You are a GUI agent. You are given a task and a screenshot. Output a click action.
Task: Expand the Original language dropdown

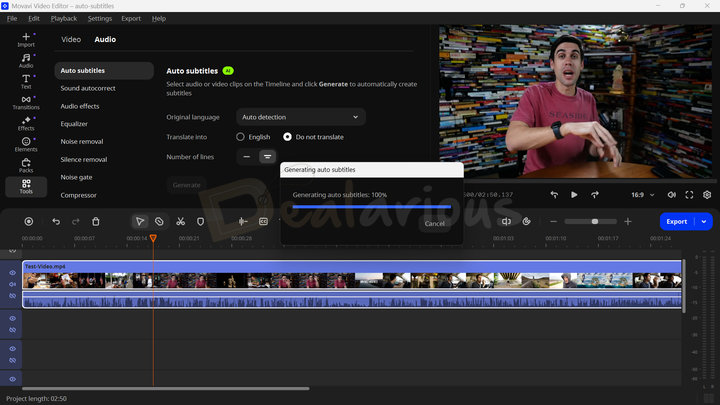(300, 117)
